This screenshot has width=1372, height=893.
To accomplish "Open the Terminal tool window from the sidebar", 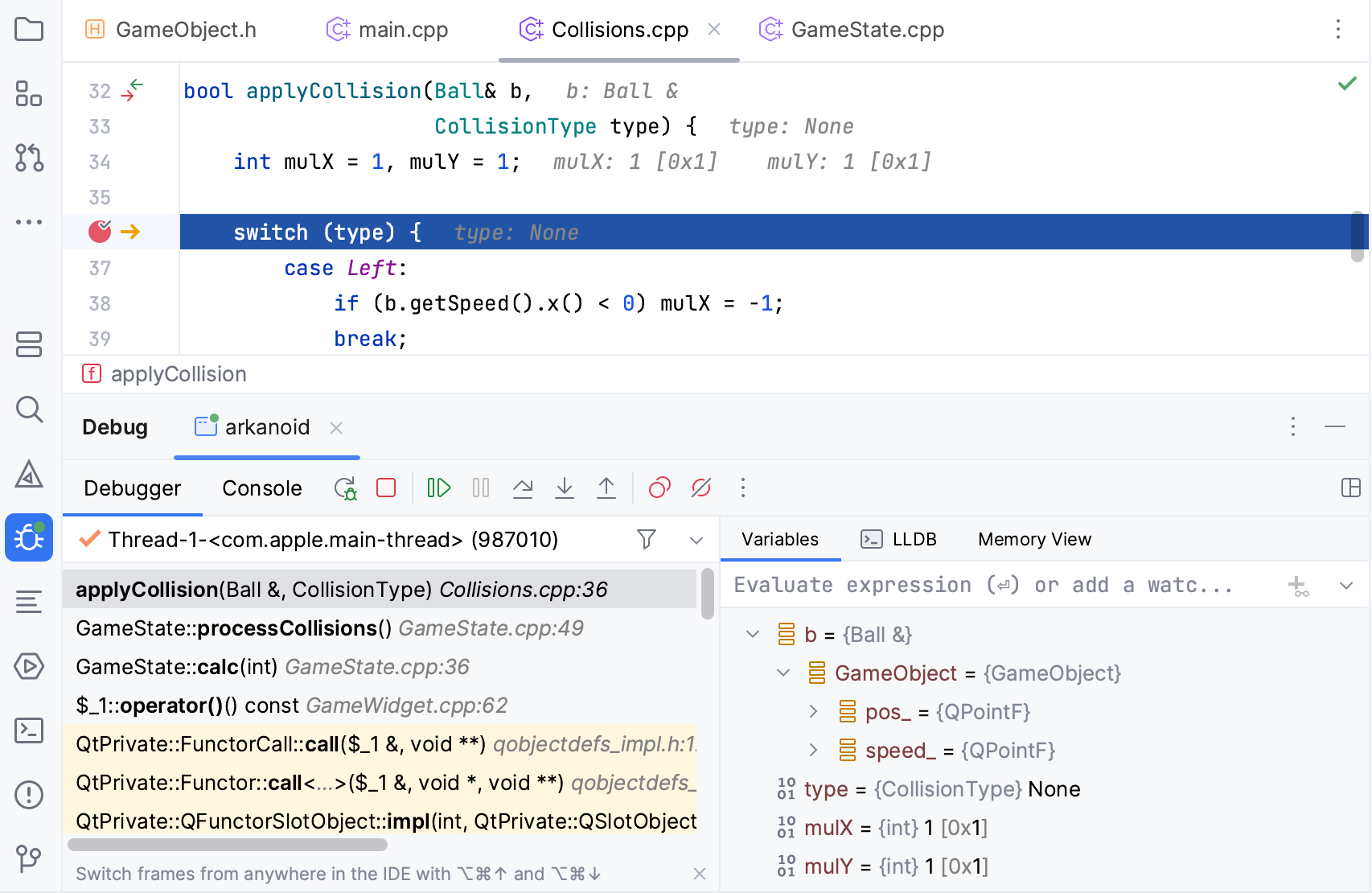I will [29, 730].
